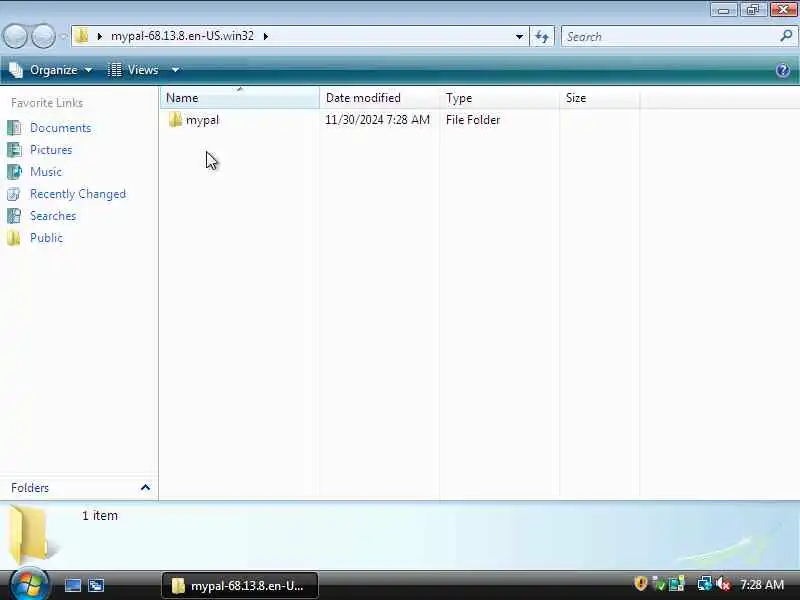The image size is (800, 600).
Task: Click the magnifier search icon
Action: [786, 36]
